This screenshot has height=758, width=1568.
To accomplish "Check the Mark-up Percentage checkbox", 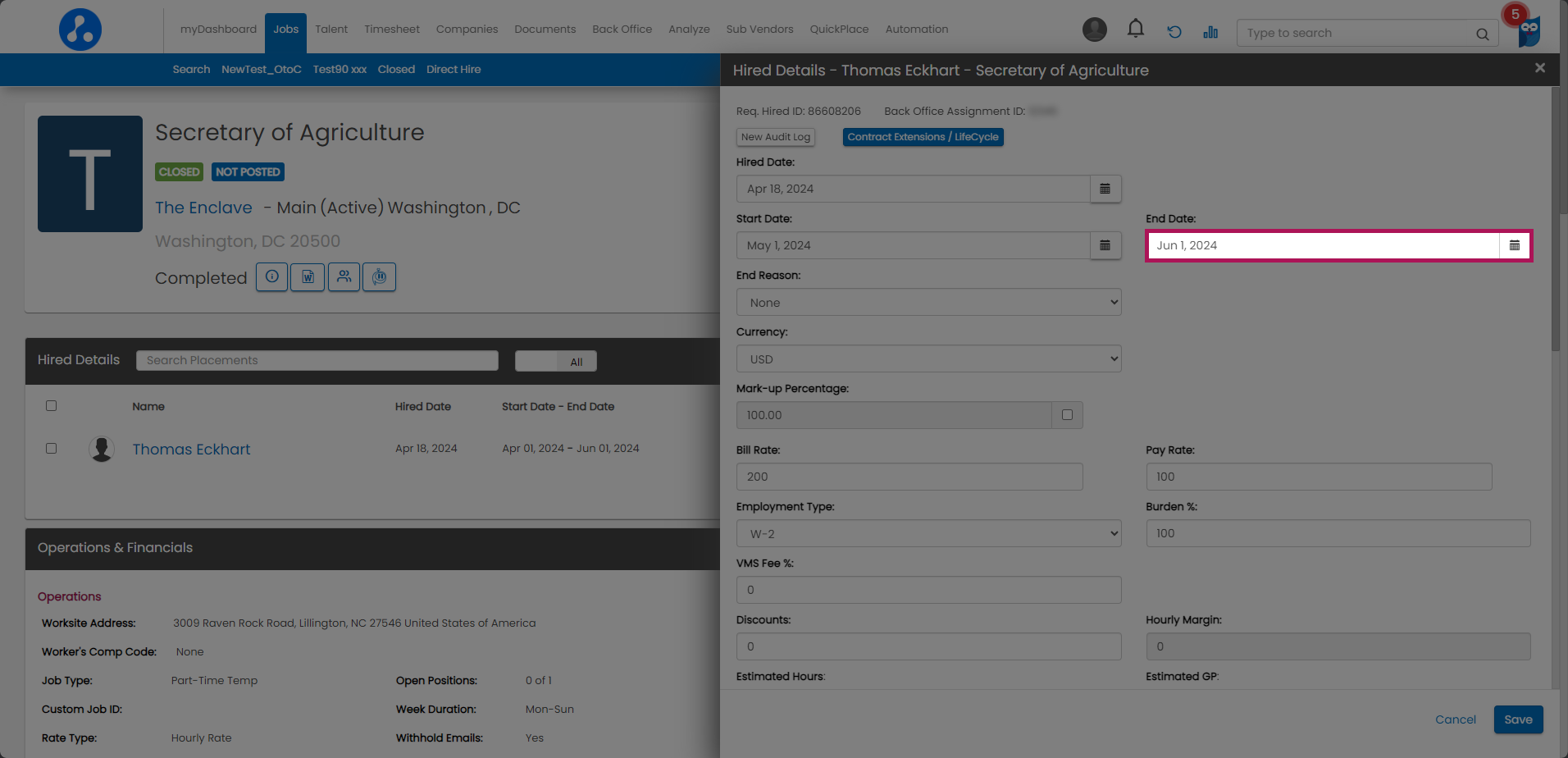I will pos(1067,415).
